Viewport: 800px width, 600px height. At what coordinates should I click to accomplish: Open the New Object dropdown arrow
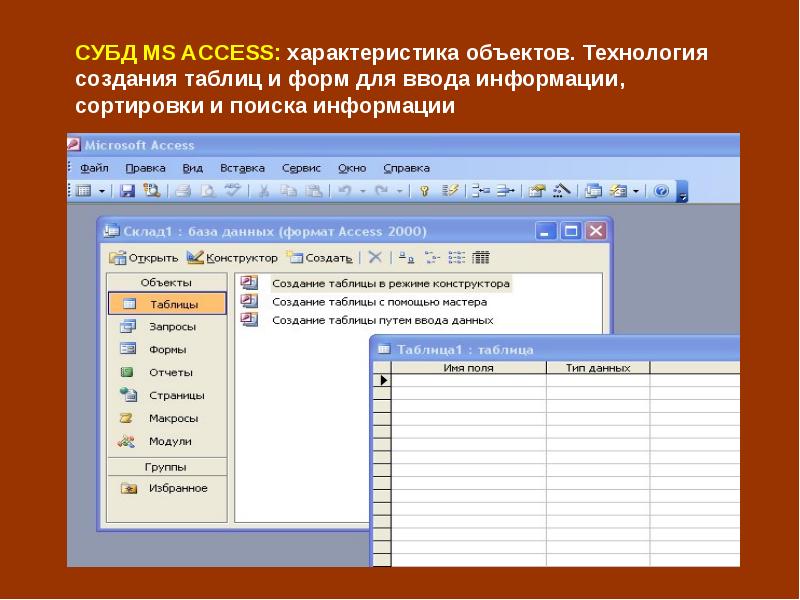[x=636, y=191]
